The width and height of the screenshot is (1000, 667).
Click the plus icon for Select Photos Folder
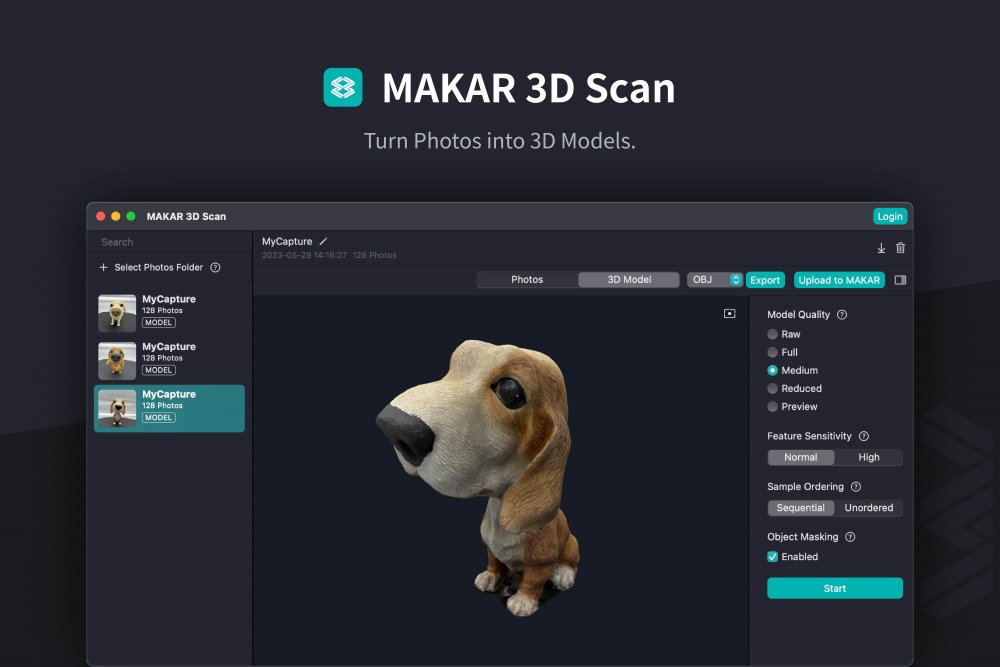[103, 268]
